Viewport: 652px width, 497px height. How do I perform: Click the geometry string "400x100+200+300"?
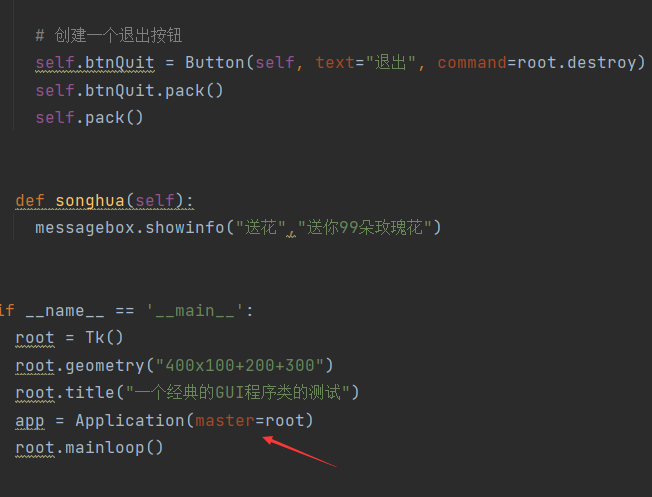pos(240,366)
